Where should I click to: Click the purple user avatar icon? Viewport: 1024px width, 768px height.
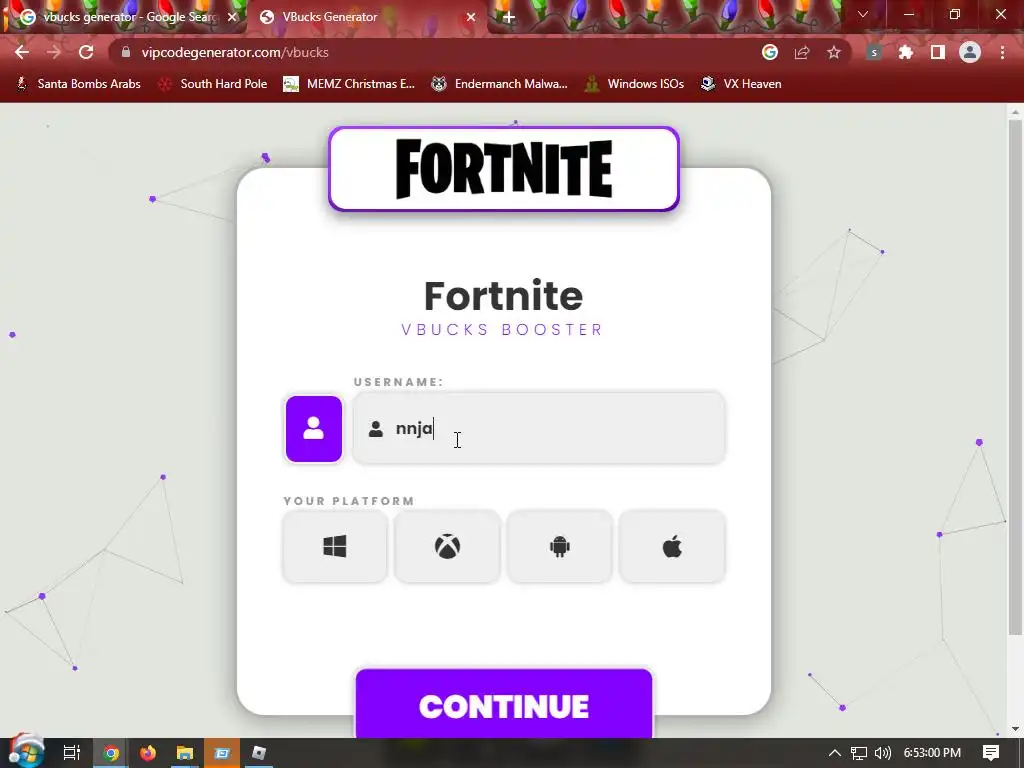pos(313,428)
